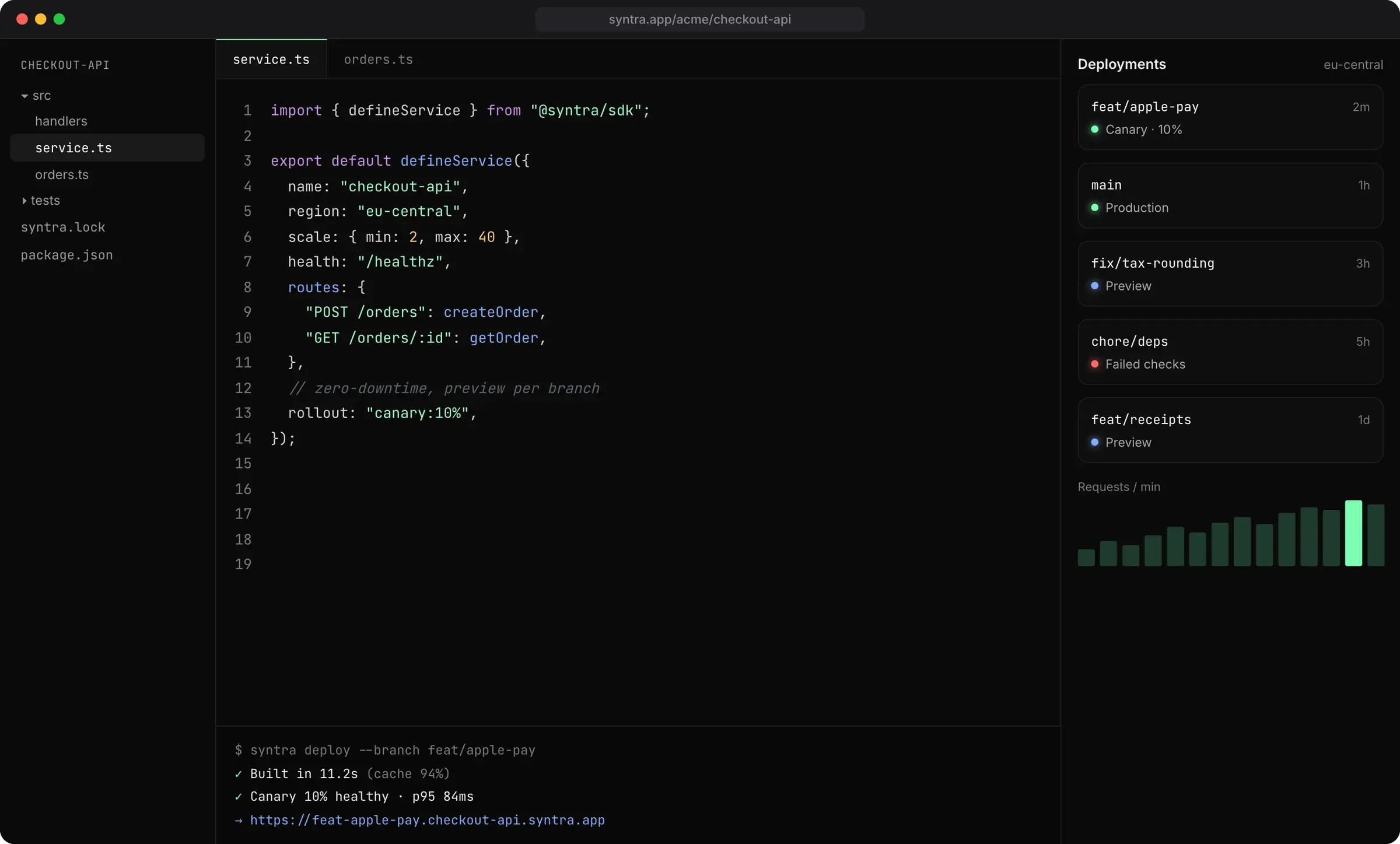Click the Requests / min label
This screenshot has height=844, width=1400.
click(x=1119, y=487)
